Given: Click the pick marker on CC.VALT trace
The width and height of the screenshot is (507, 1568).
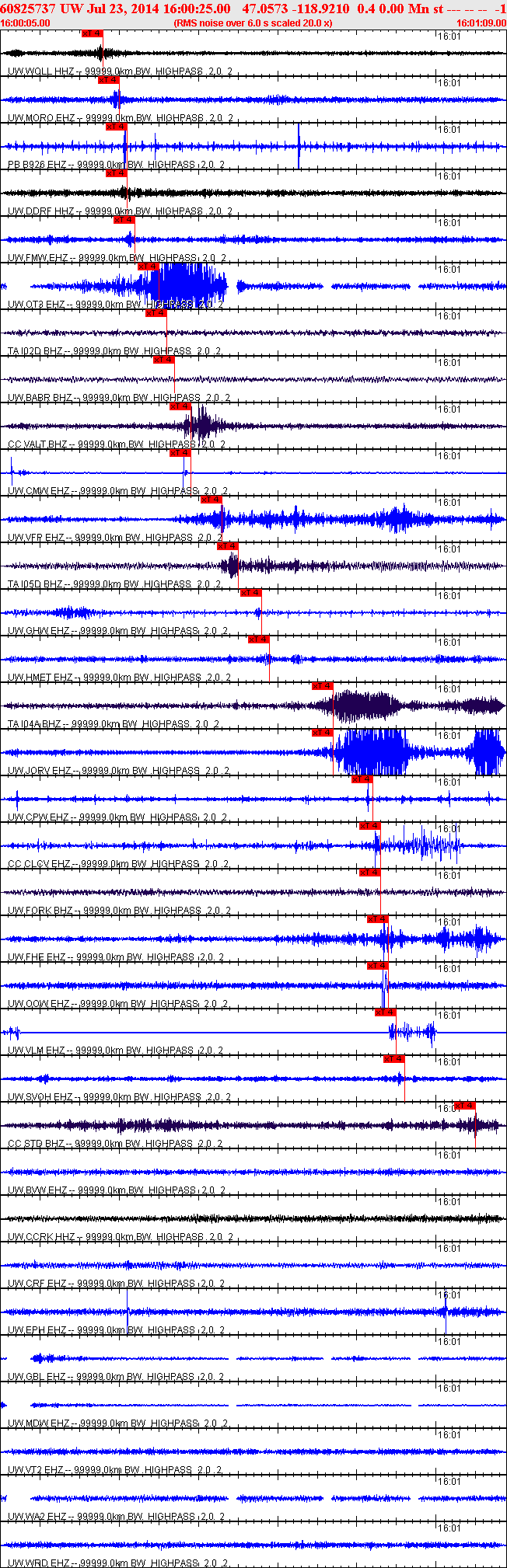Looking at the screenshot, I should click(180, 406).
